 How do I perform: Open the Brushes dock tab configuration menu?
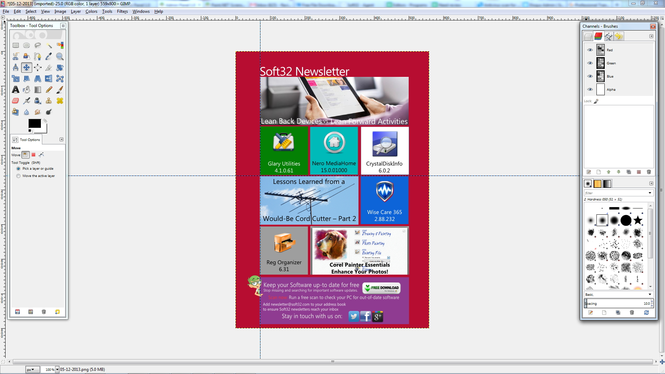pyautogui.click(x=651, y=184)
